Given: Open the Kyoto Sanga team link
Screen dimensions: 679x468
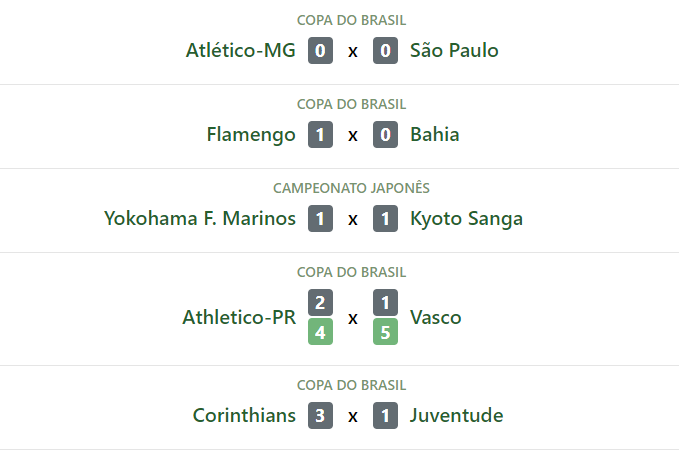Looking at the screenshot, I should [466, 219].
